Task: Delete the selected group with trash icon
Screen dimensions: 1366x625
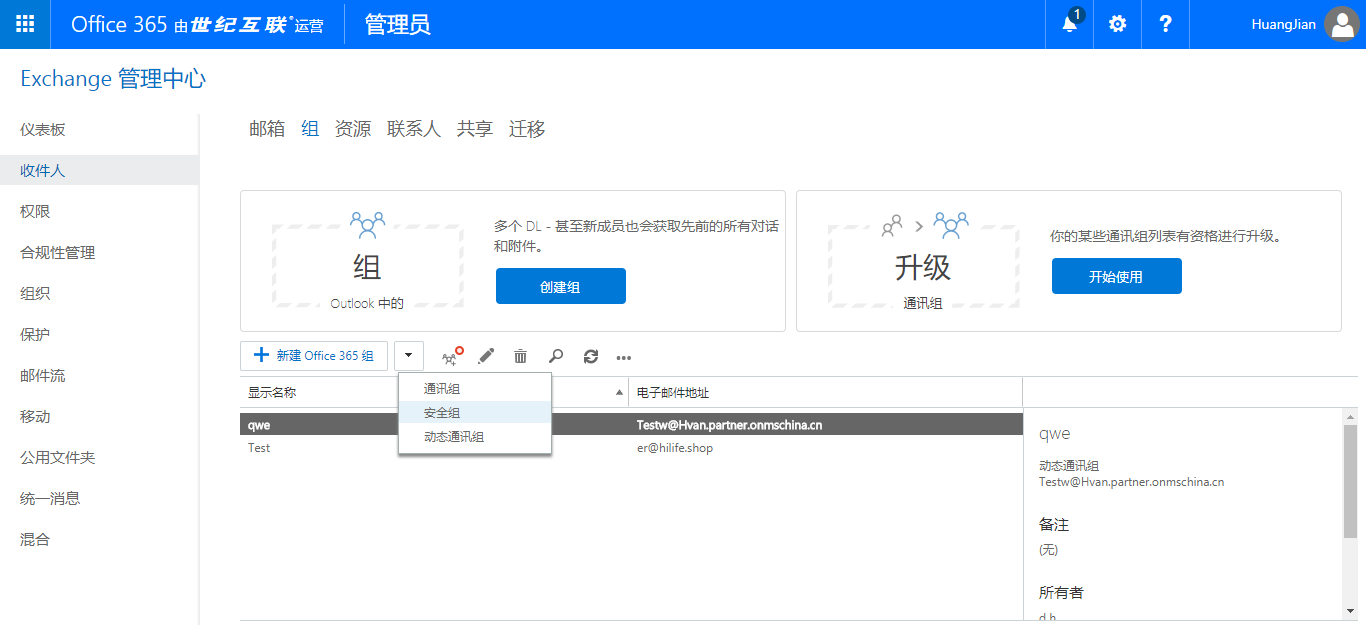Action: pos(520,356)
